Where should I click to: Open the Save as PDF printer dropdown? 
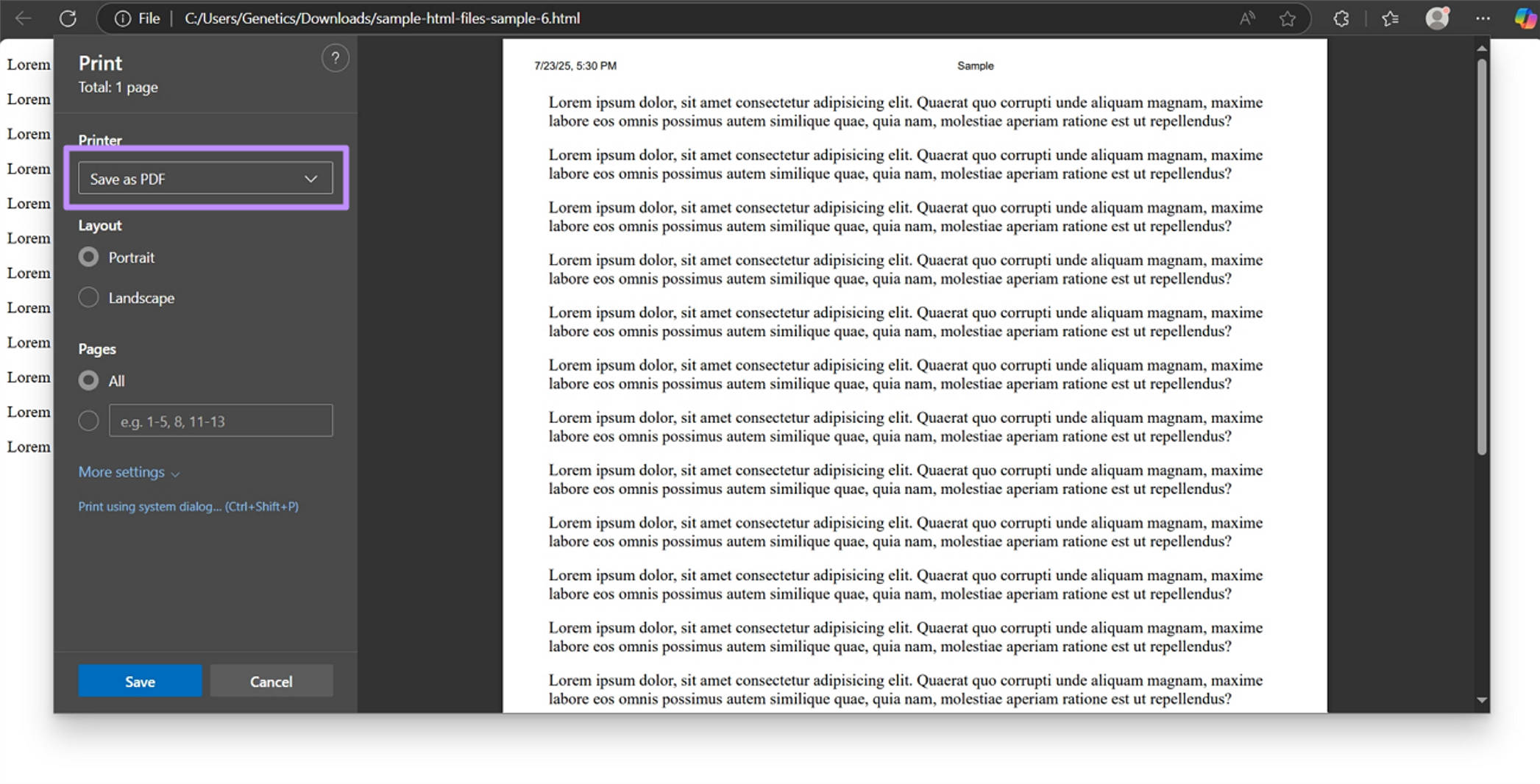pos(205,178)
